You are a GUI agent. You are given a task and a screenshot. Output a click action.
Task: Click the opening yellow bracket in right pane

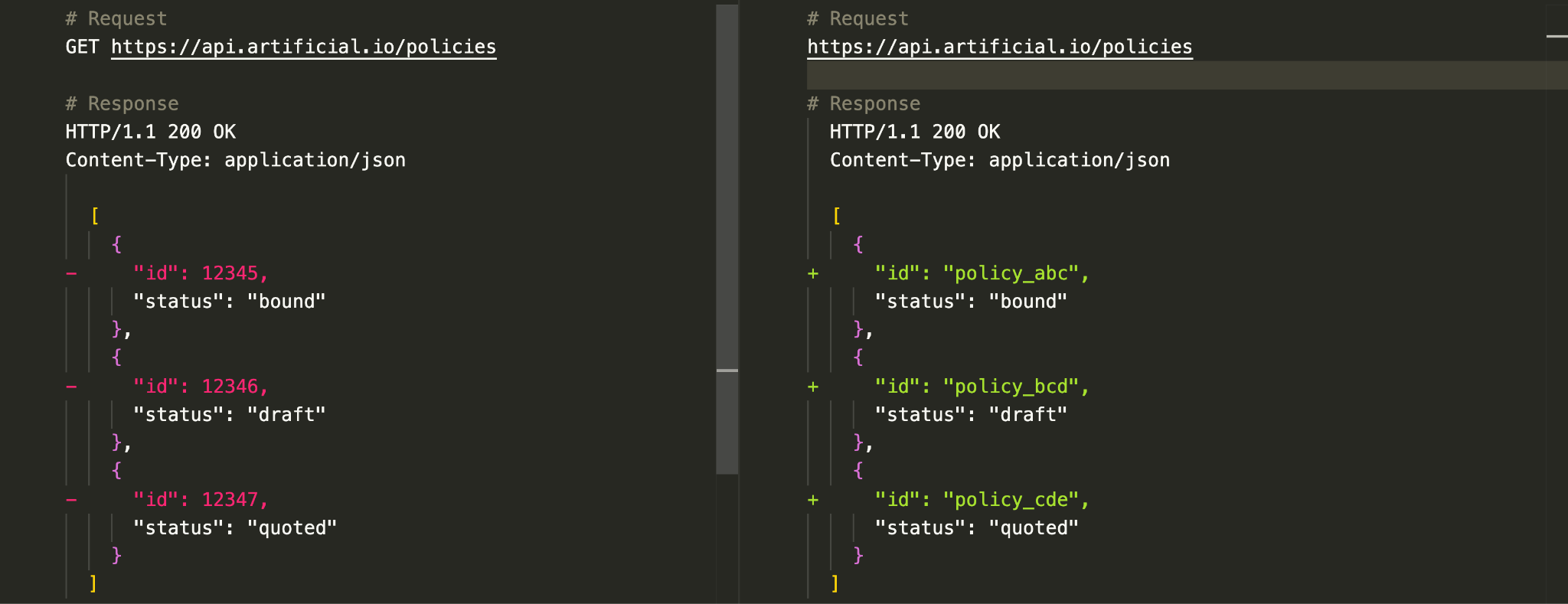click(836, 217)
